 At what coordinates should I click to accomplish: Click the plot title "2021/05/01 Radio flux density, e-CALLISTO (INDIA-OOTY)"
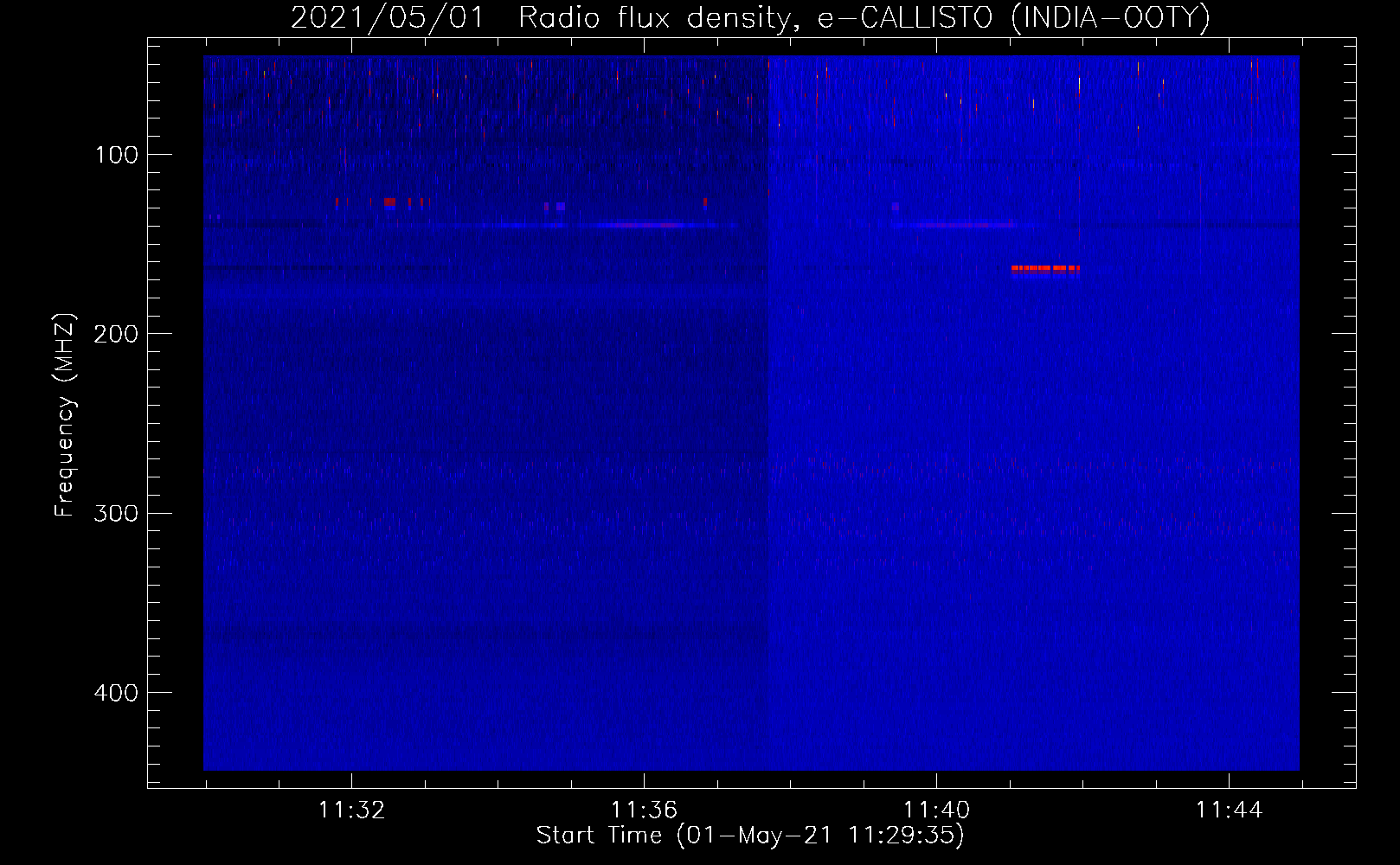(x=750, y=17)
